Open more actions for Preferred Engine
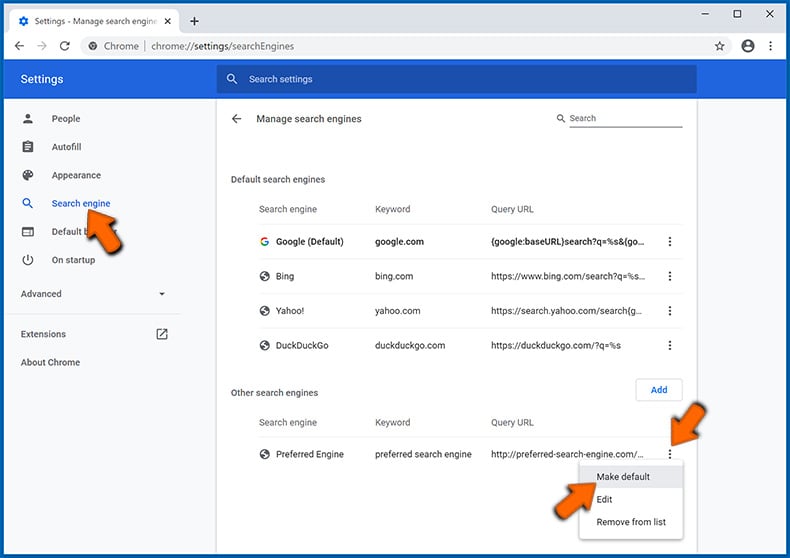Viewport: 790px width, 558px height. click(670, 454)
